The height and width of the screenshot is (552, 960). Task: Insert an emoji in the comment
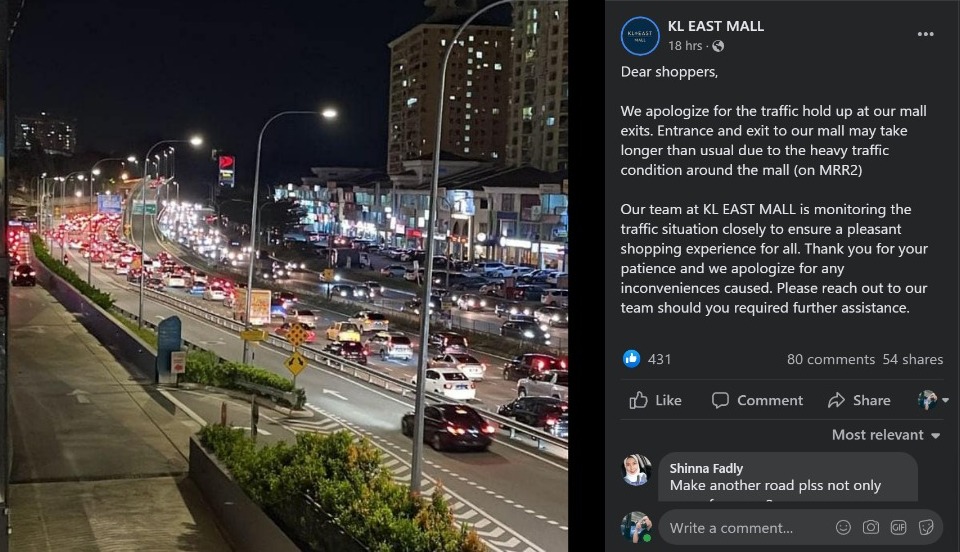pos(843,528)
